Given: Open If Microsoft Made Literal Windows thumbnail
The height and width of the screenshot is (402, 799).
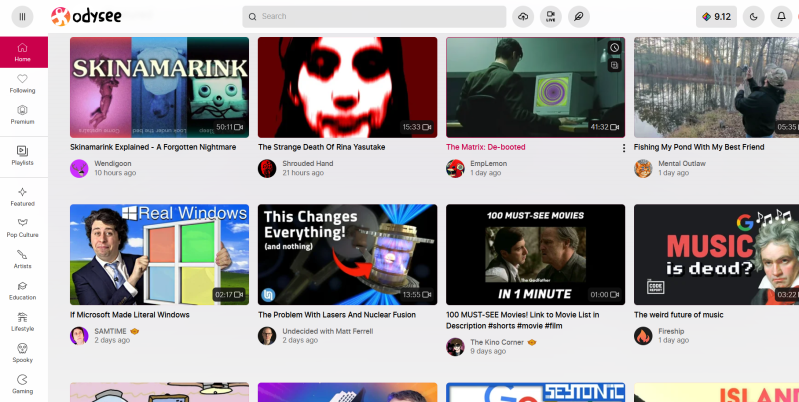Looking at the screenshot, I should point(159,255).
